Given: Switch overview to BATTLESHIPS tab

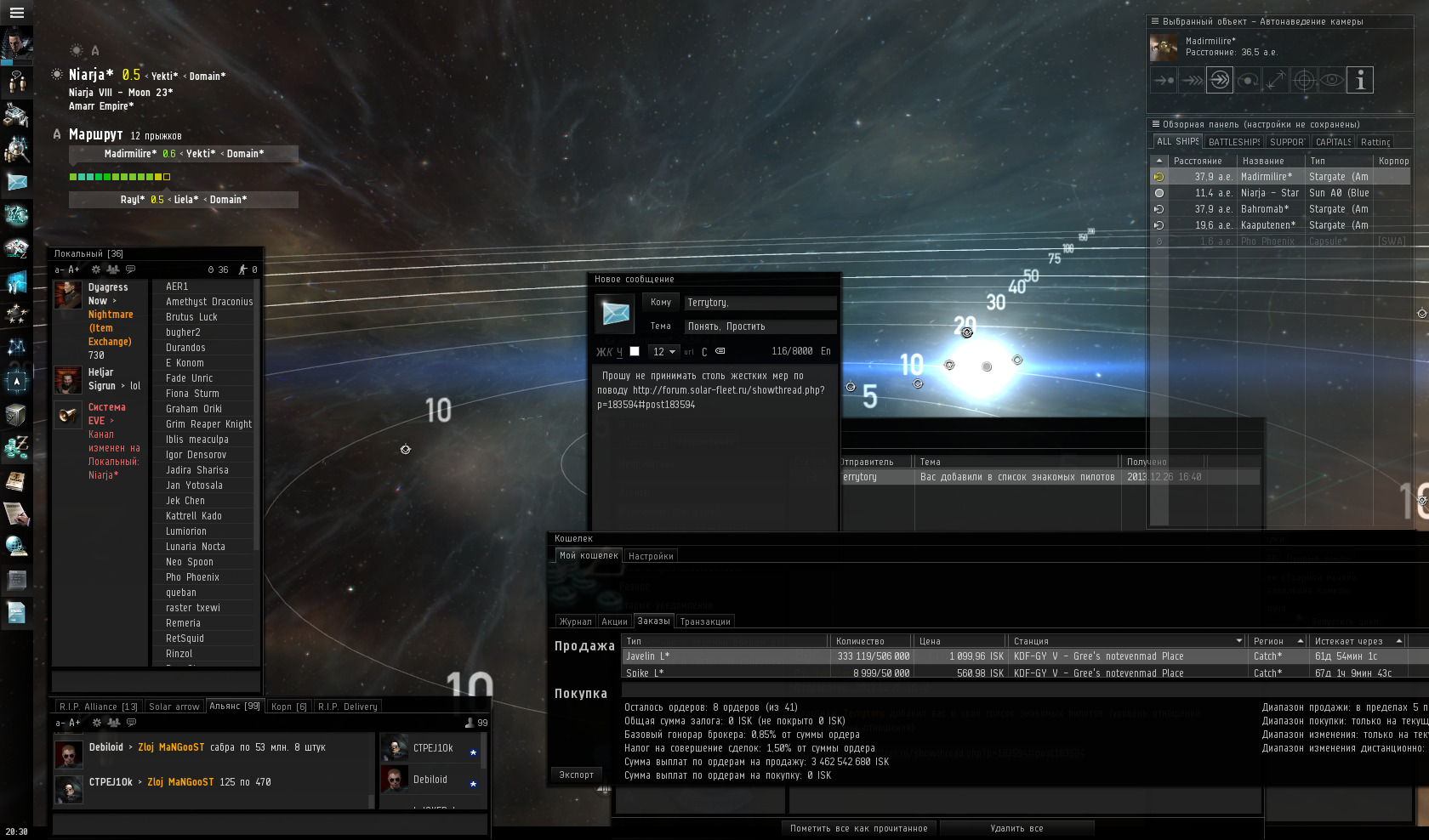Looking at the screenshot, I should pos(1234,142).
